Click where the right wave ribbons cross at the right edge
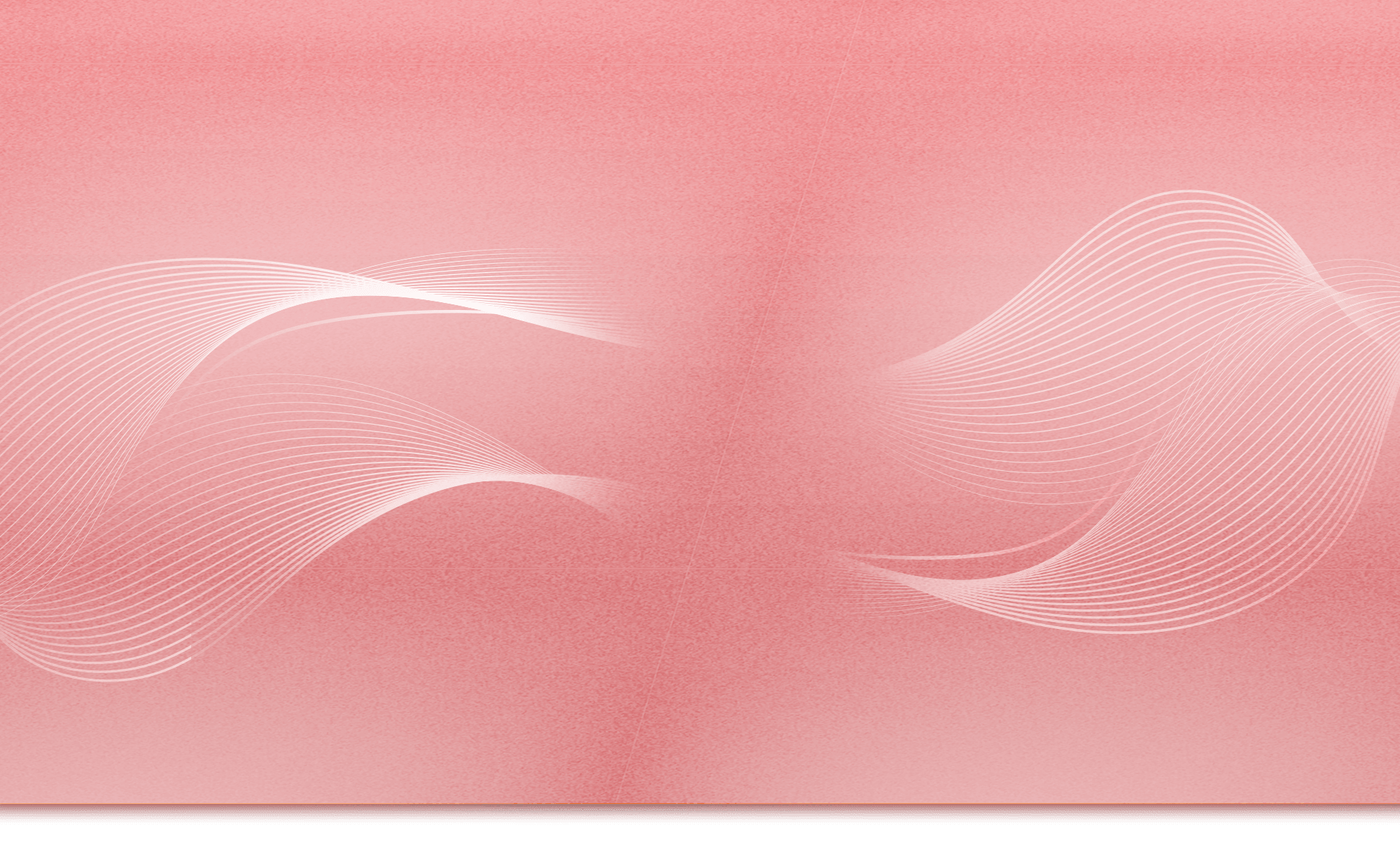This screenshot has width=1400, height=841. point(1330,287)
